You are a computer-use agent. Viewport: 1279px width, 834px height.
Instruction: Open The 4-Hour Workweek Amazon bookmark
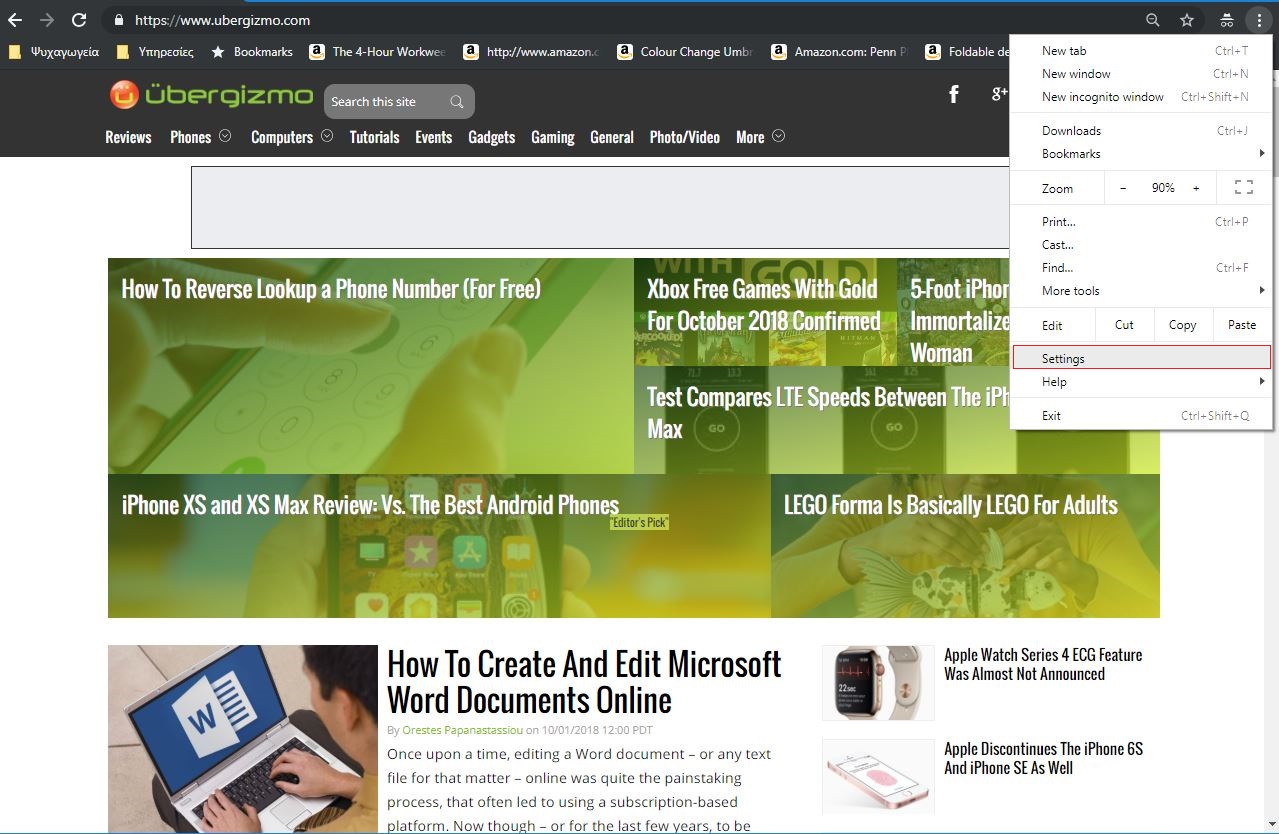[x=377, y=52]
